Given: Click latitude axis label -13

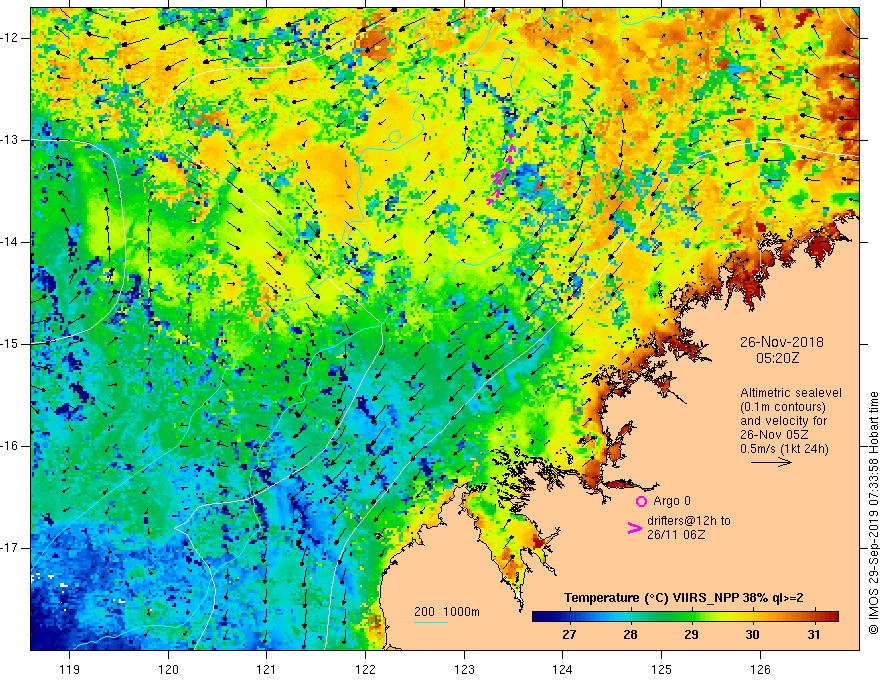Looking at the screenshot, I should pos(10,140).
